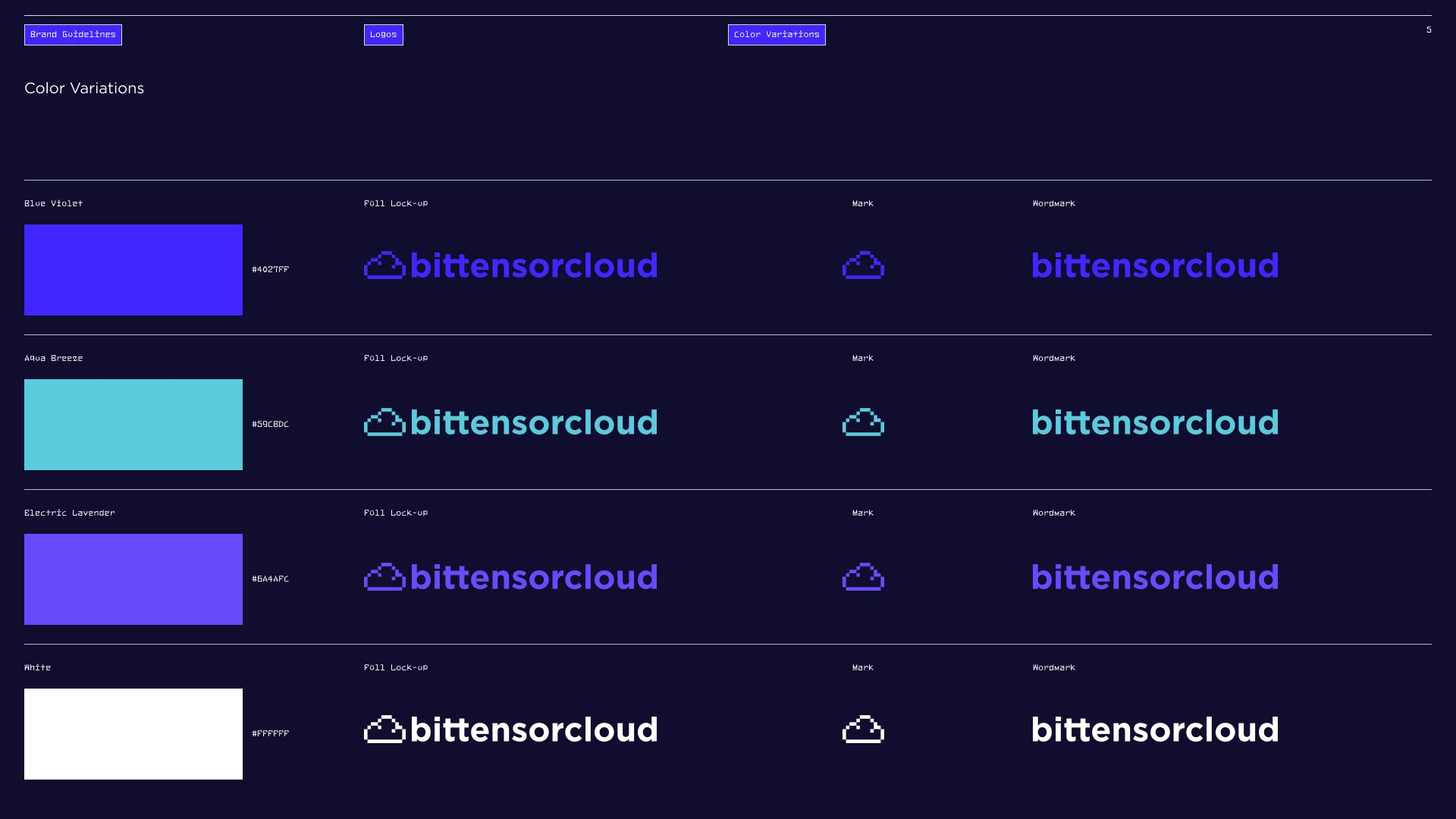Click the Aqua Breeze bittensorcloud wordmark
Image resolution: width=1456 pixels, height=819 pixels.
coord(1155,422)
